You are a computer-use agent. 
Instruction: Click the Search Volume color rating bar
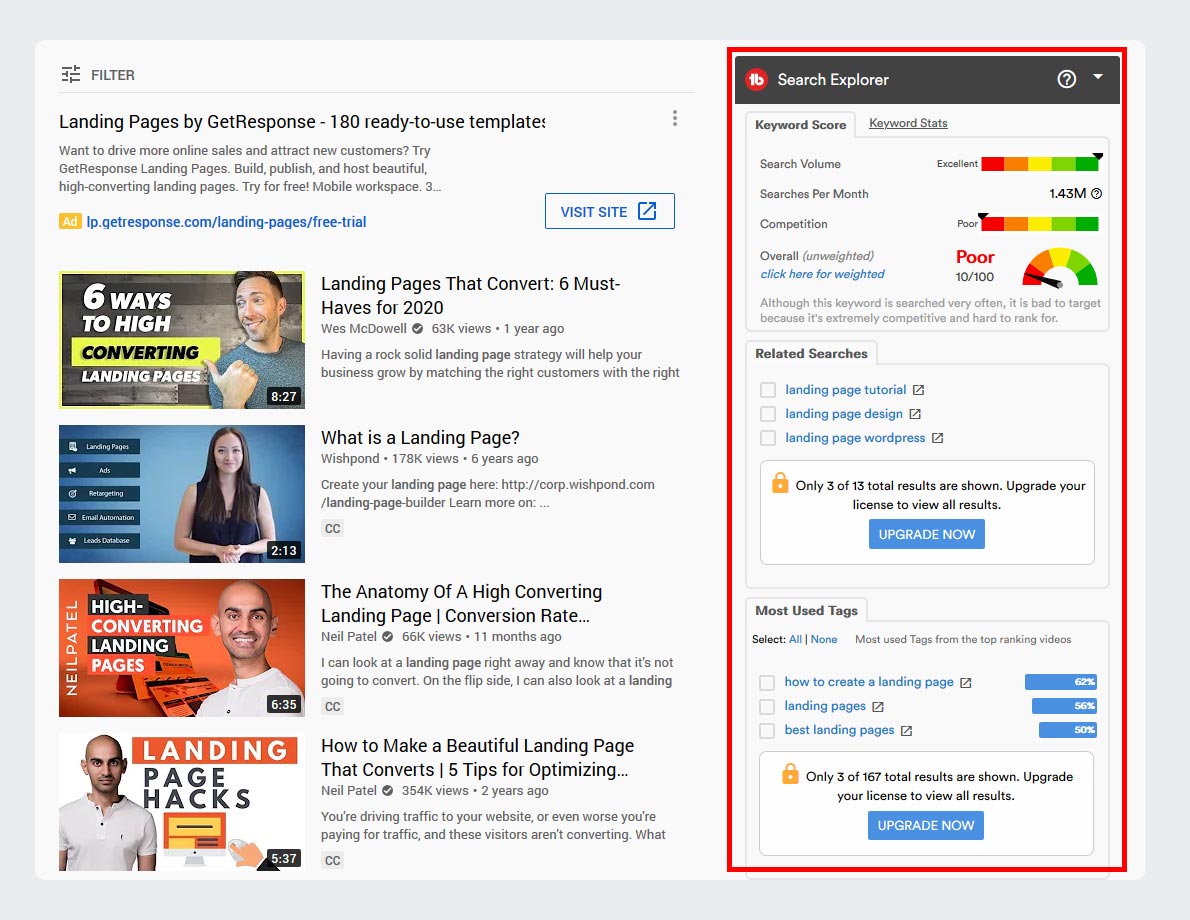pyautogui.click(x=1040, y=163)
